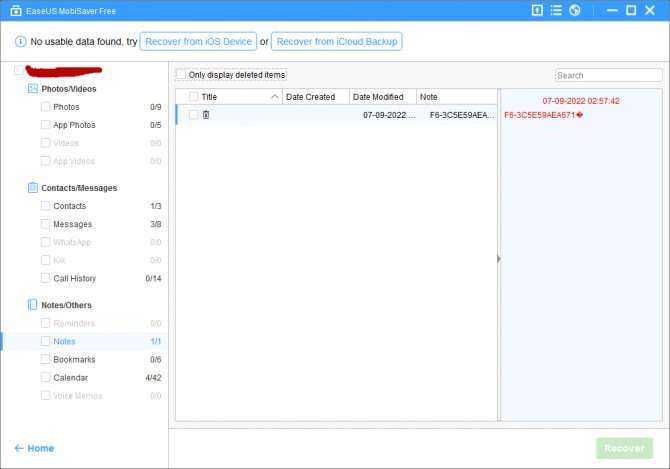Click the Contacts count 1/3
Image resolution: width=670 pixels, height=469 pixels.
click(156, 206)
